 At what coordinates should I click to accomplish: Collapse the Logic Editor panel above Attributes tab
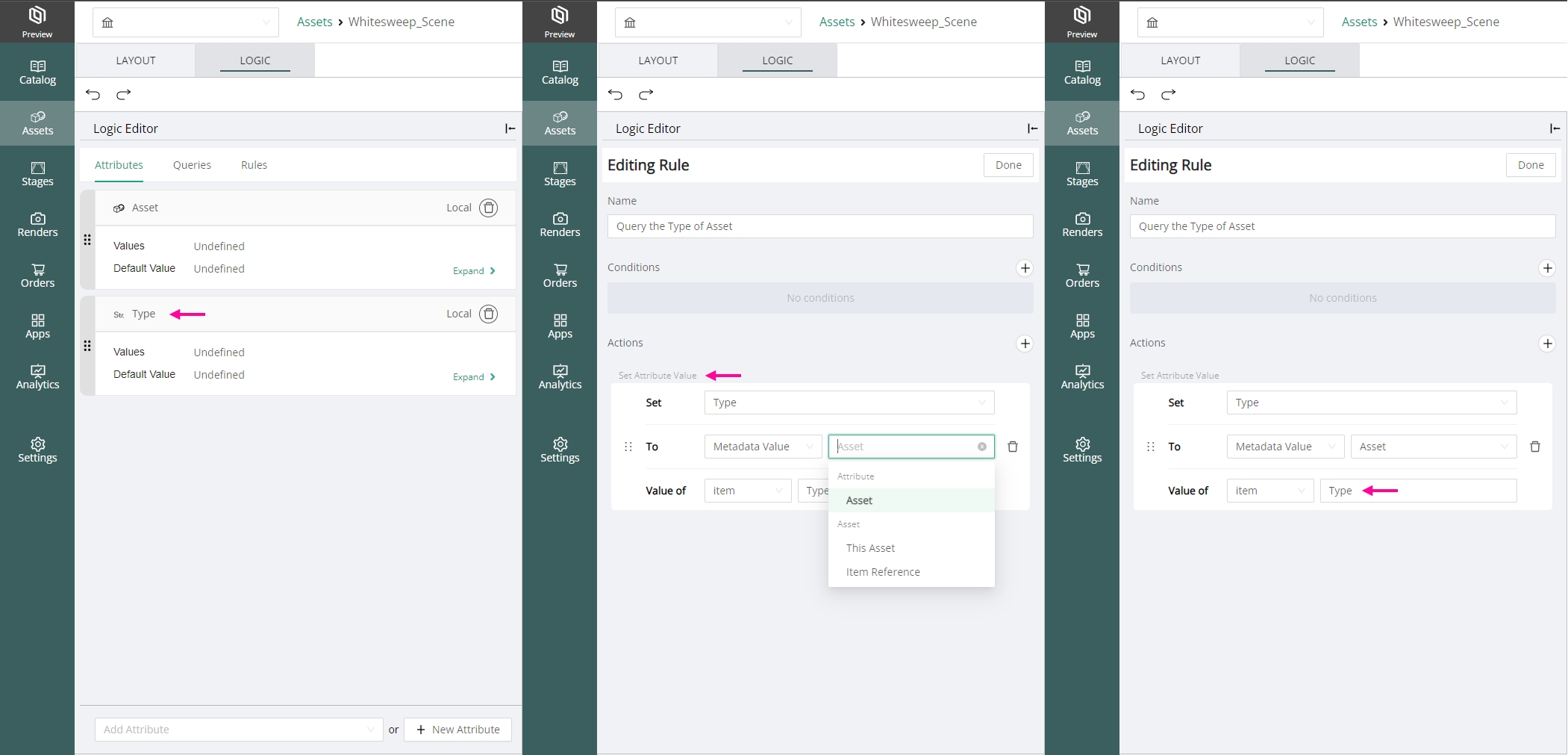[510, 128]
